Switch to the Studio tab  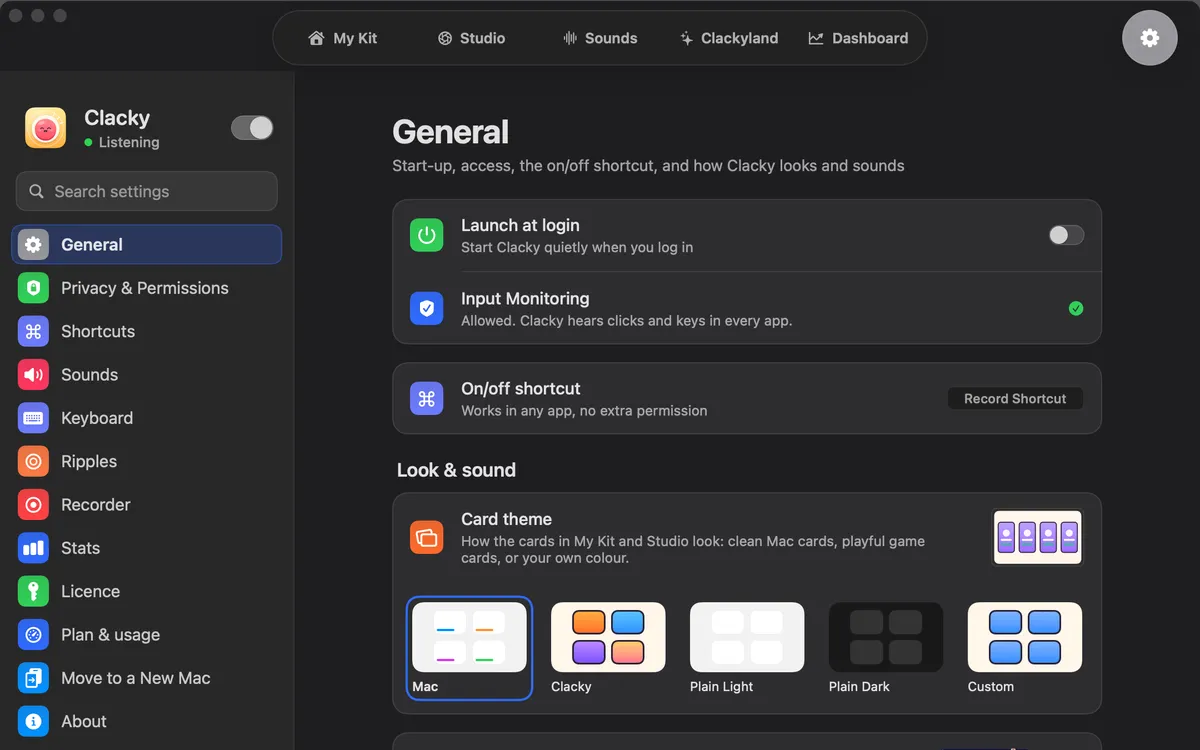[x=471, y=38]
